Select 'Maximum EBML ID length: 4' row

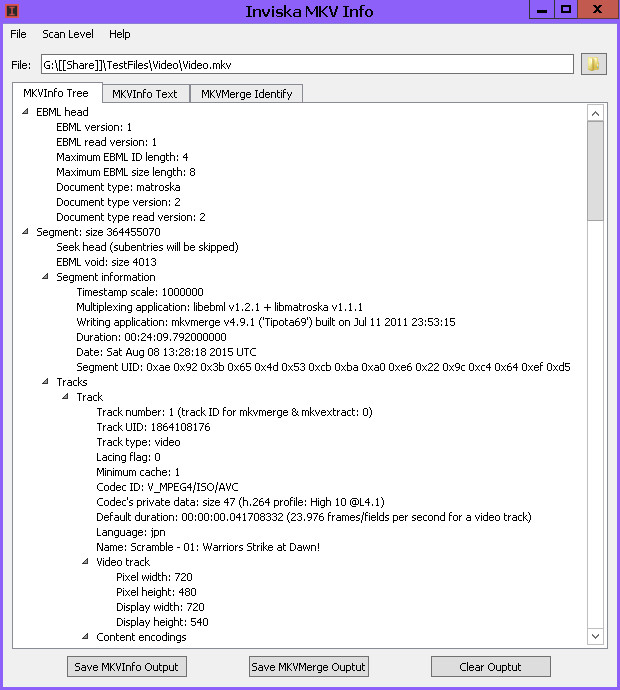tap(122, 157)
